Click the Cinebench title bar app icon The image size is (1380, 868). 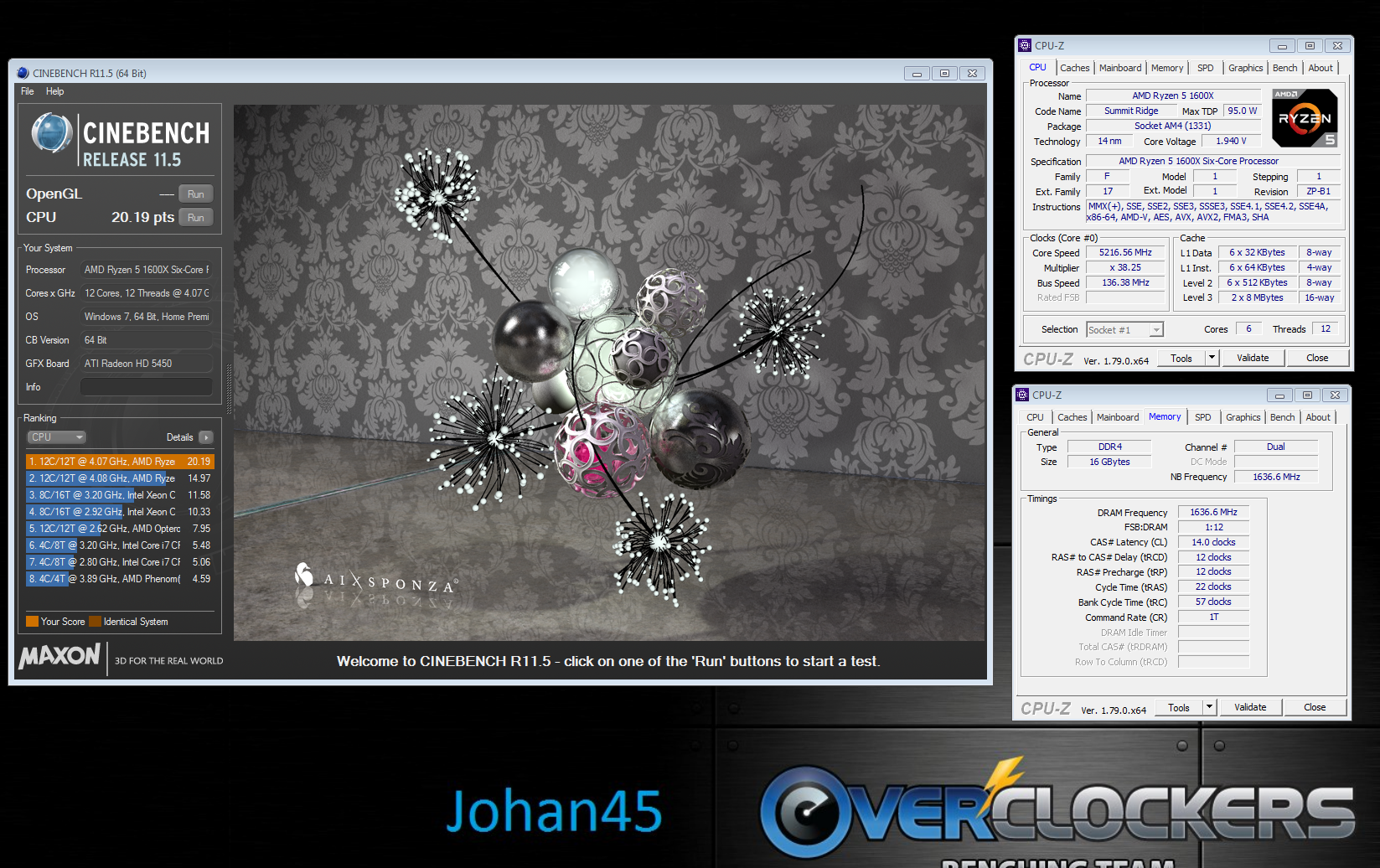23,73
